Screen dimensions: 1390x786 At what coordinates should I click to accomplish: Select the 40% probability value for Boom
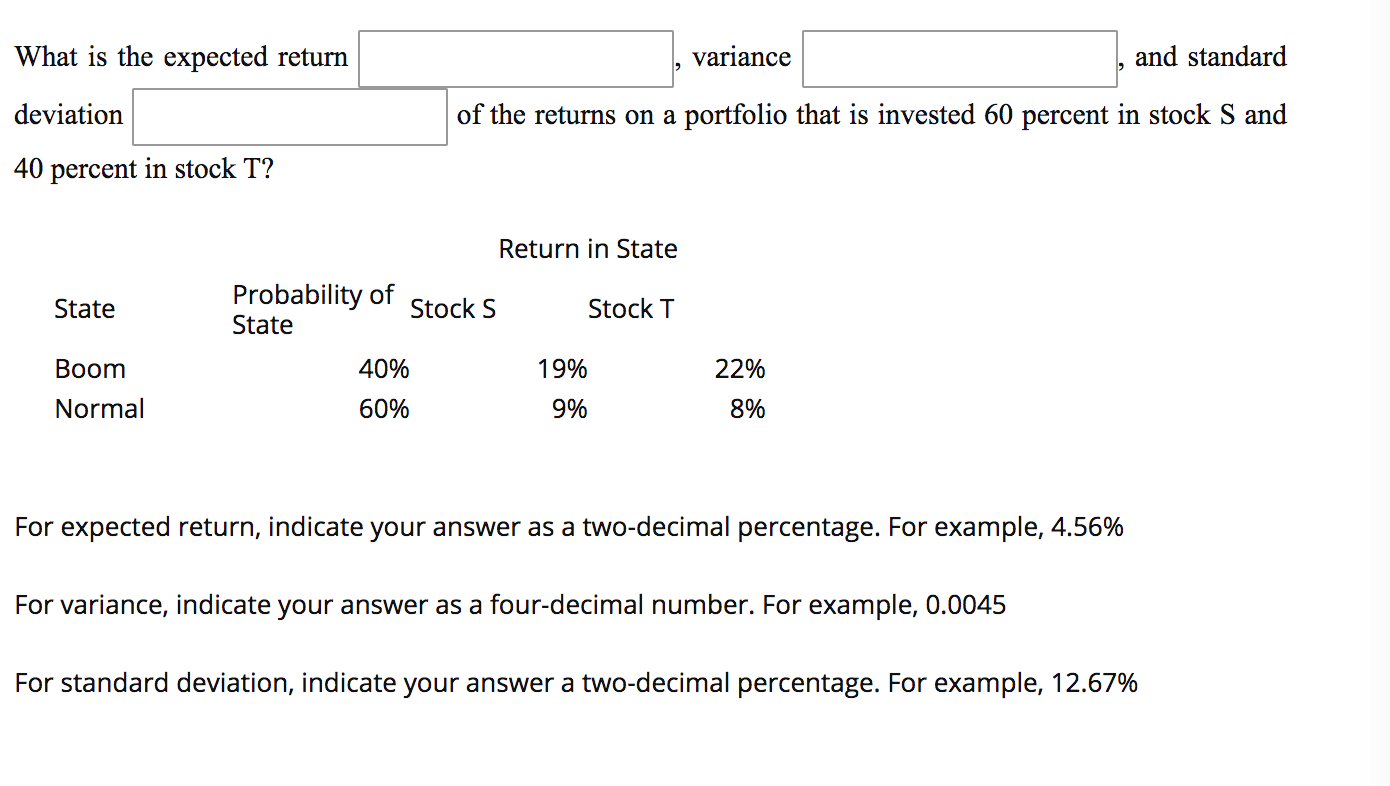pyautogui.click(x=385, y=369)
